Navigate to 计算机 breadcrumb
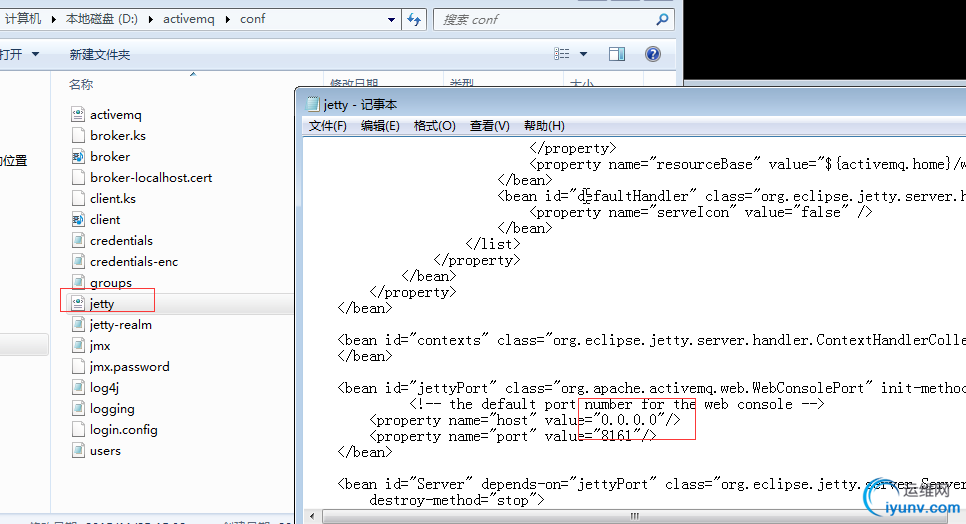The height and width of the screenshot is (524, 966). point(23,19)
